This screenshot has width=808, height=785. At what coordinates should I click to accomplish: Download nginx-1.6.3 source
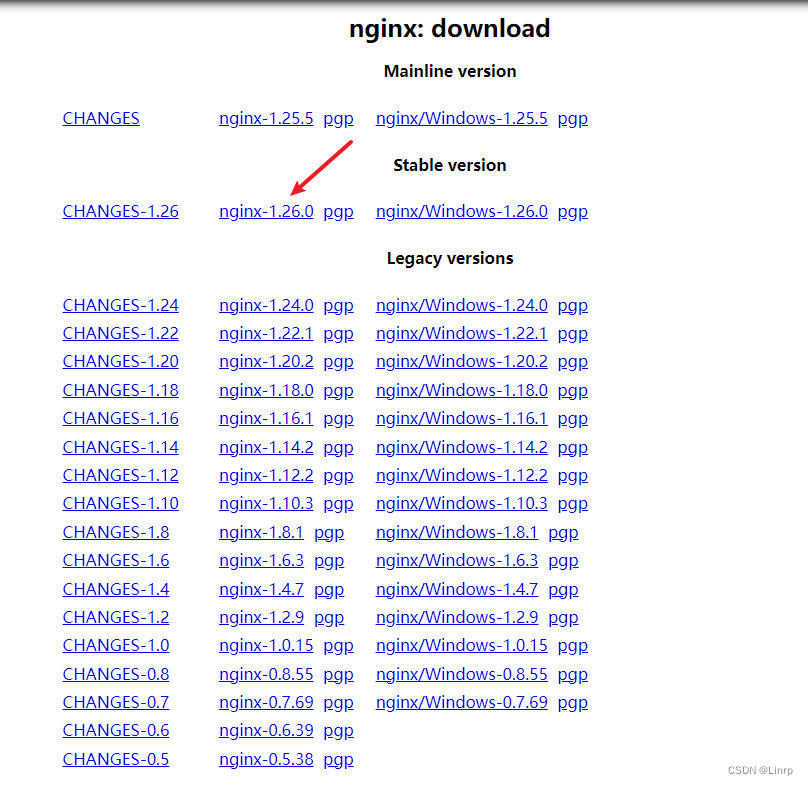pos(261,560)
